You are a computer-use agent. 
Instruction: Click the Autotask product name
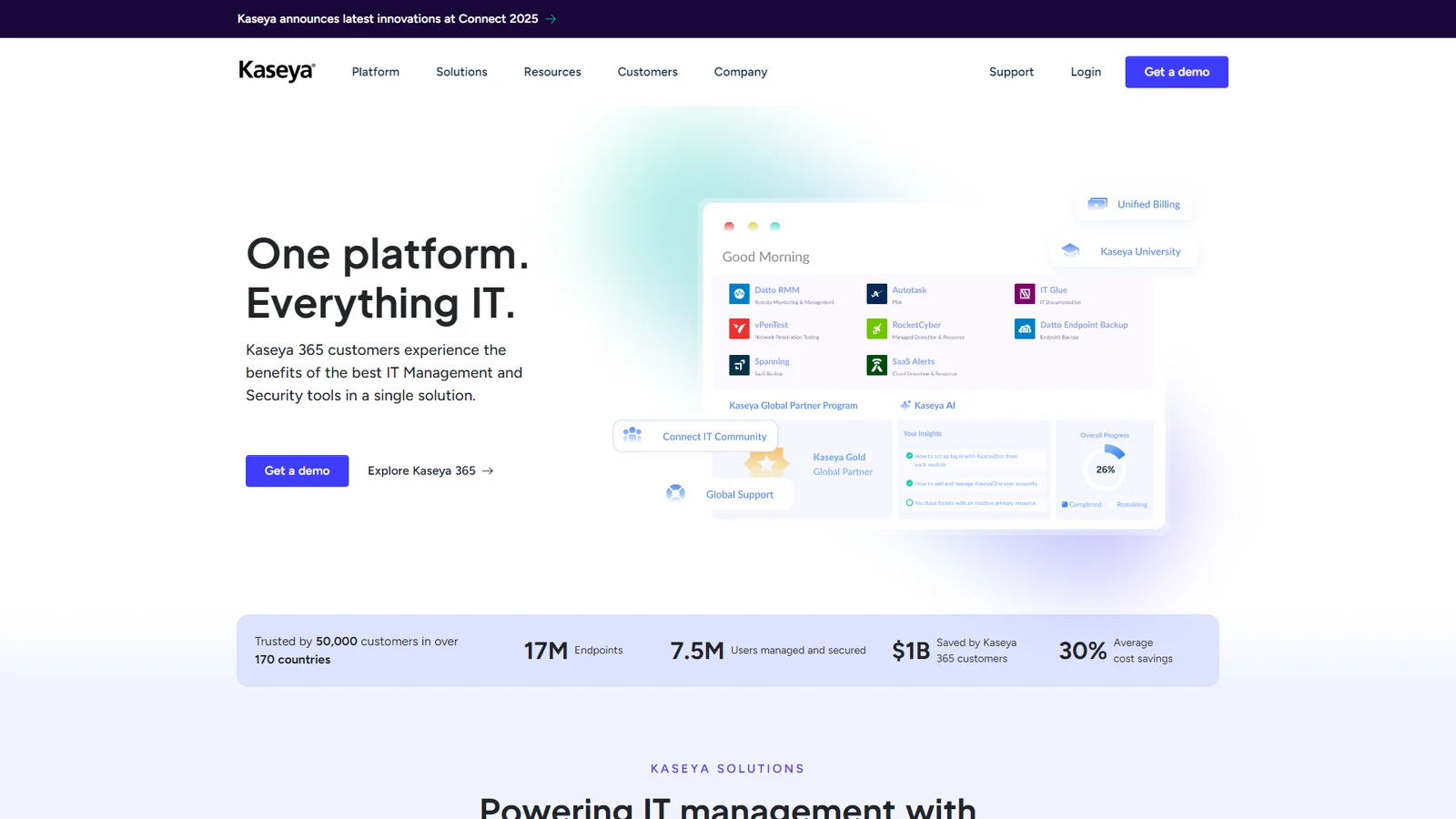point(909,290)
